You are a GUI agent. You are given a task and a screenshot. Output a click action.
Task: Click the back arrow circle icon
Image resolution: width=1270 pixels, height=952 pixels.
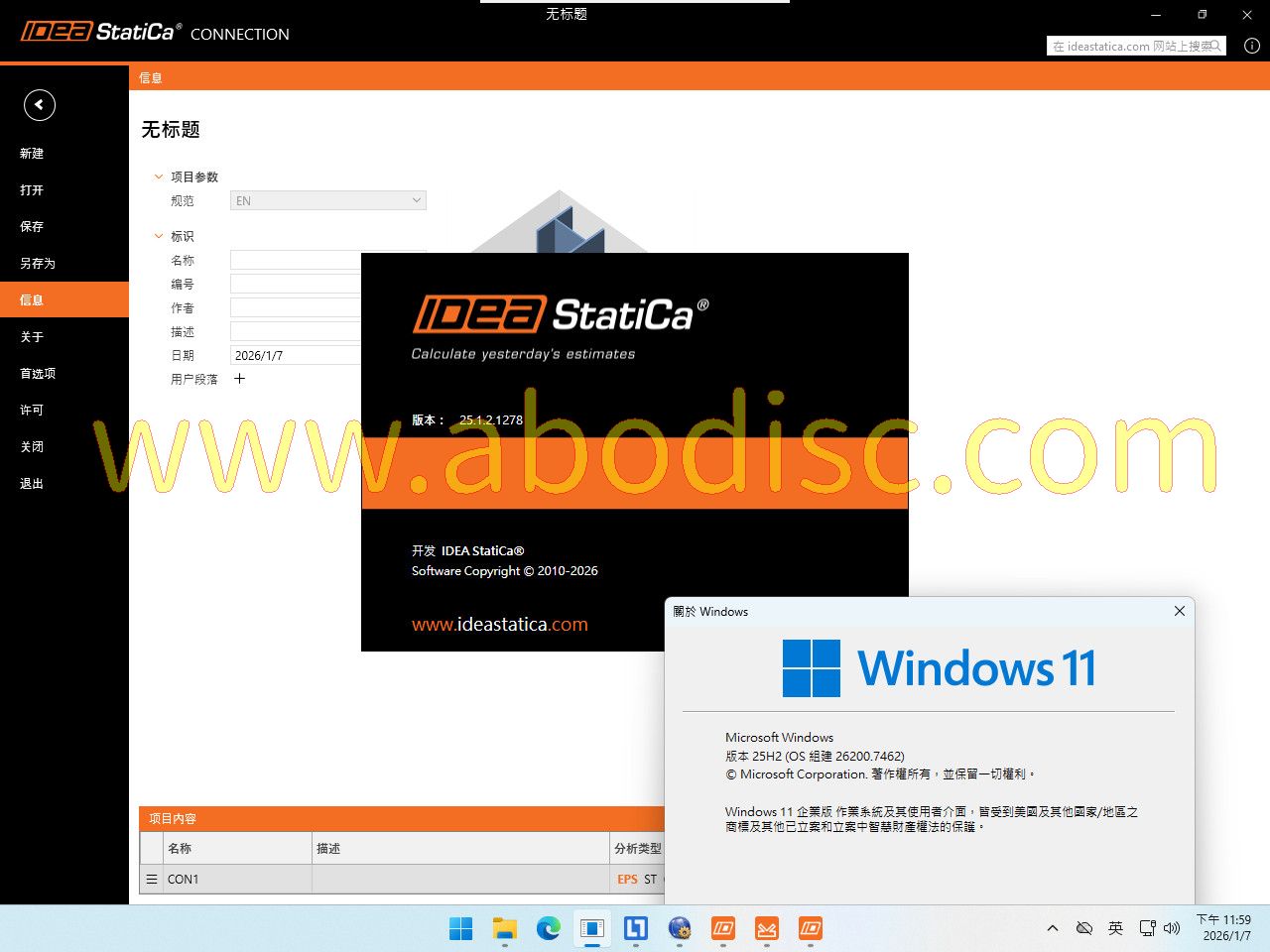[40, 105]
